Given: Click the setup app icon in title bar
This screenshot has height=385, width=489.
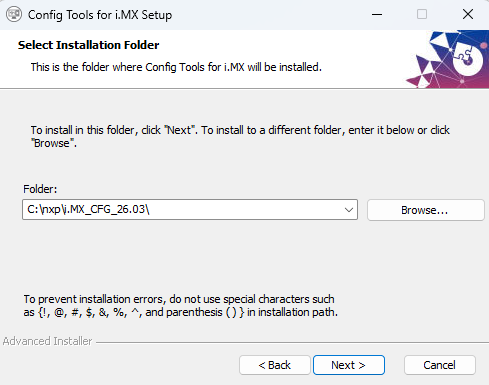Looking at the screenshot, I should [x=14, y=14].
